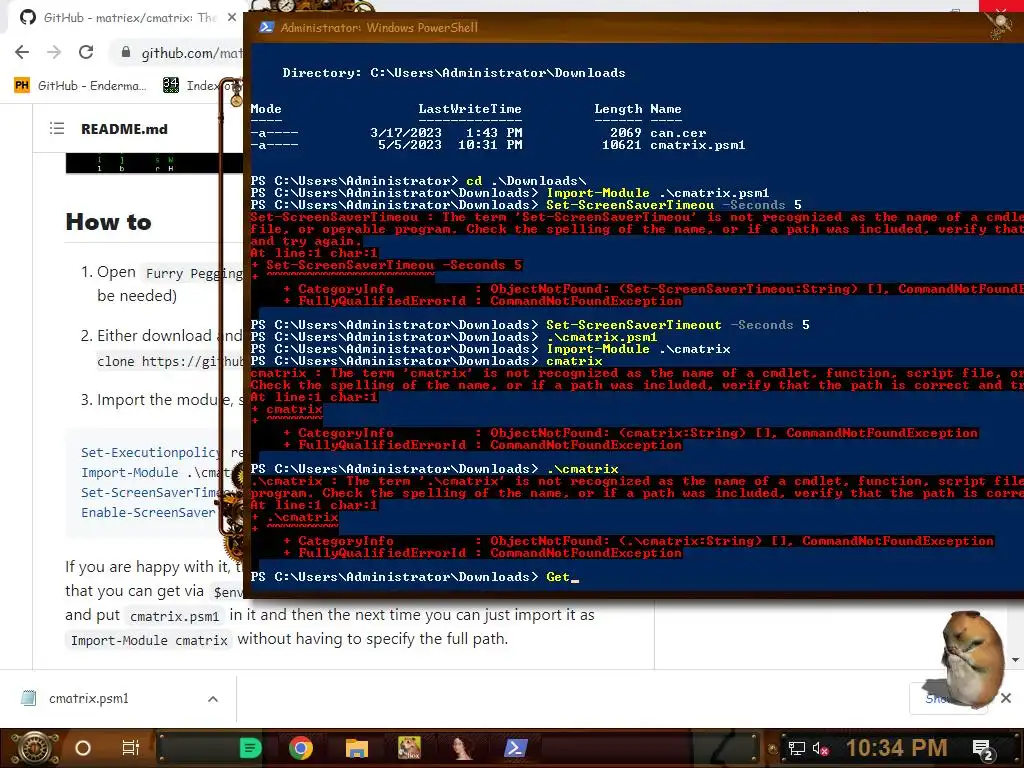Click the How to heading
The height and width of the screenshot is (768, 1024).
(x=108, y=222)
